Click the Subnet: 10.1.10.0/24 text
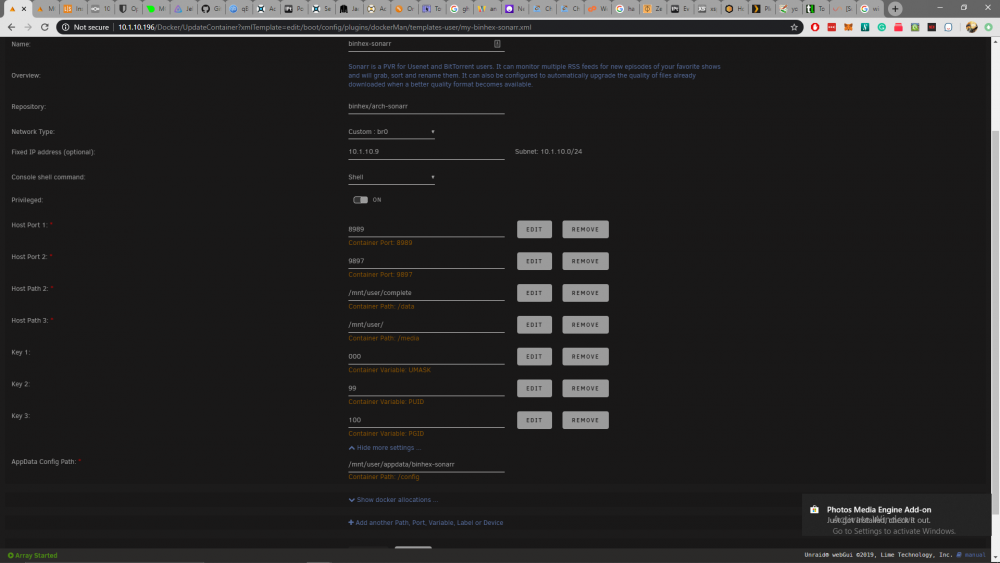Screen dimensions: 1000x563 (548, 152)
